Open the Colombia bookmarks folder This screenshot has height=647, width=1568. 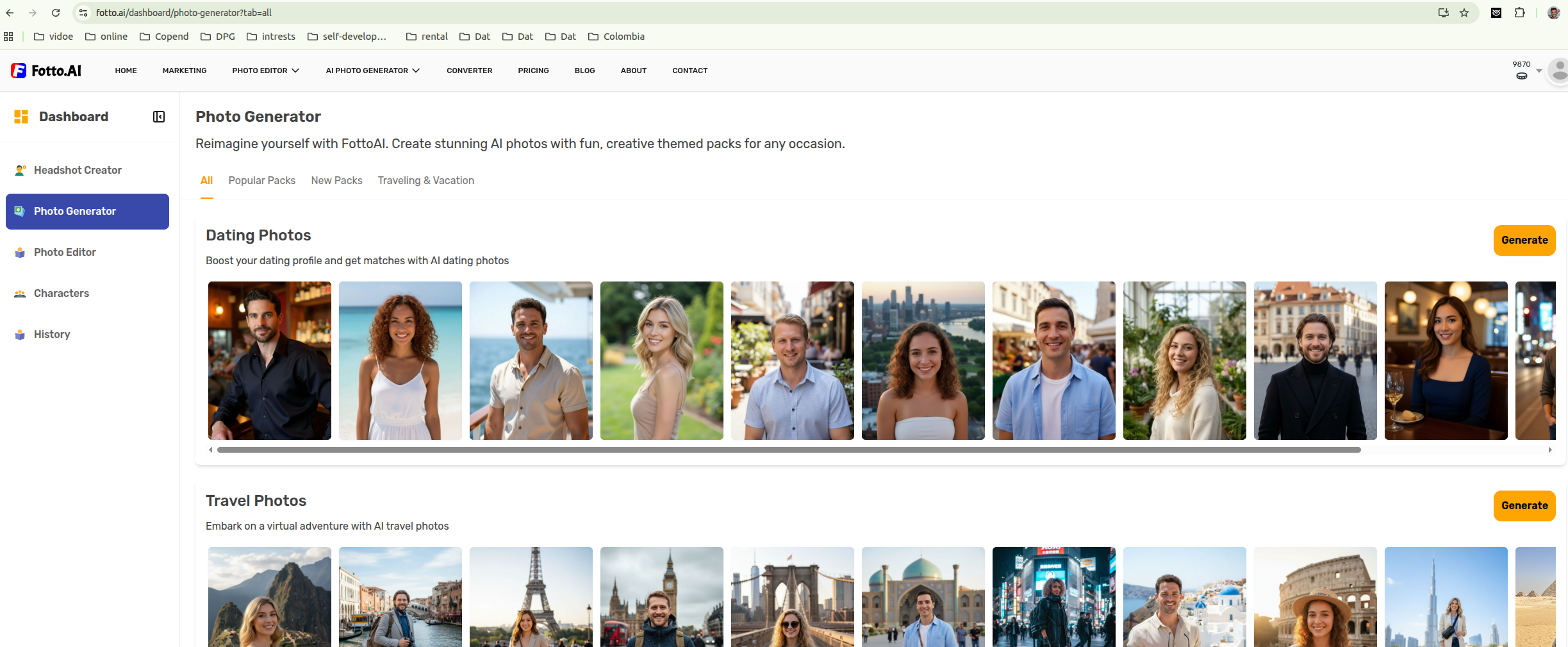[616, 37]
